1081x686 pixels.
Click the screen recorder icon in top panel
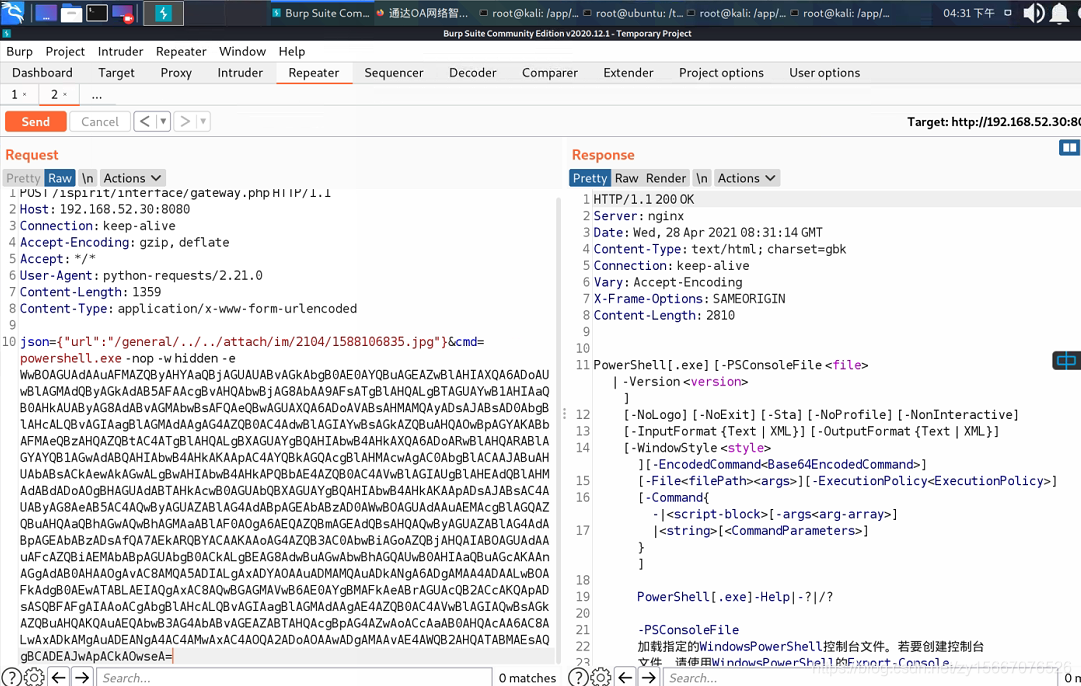[123, 13]
